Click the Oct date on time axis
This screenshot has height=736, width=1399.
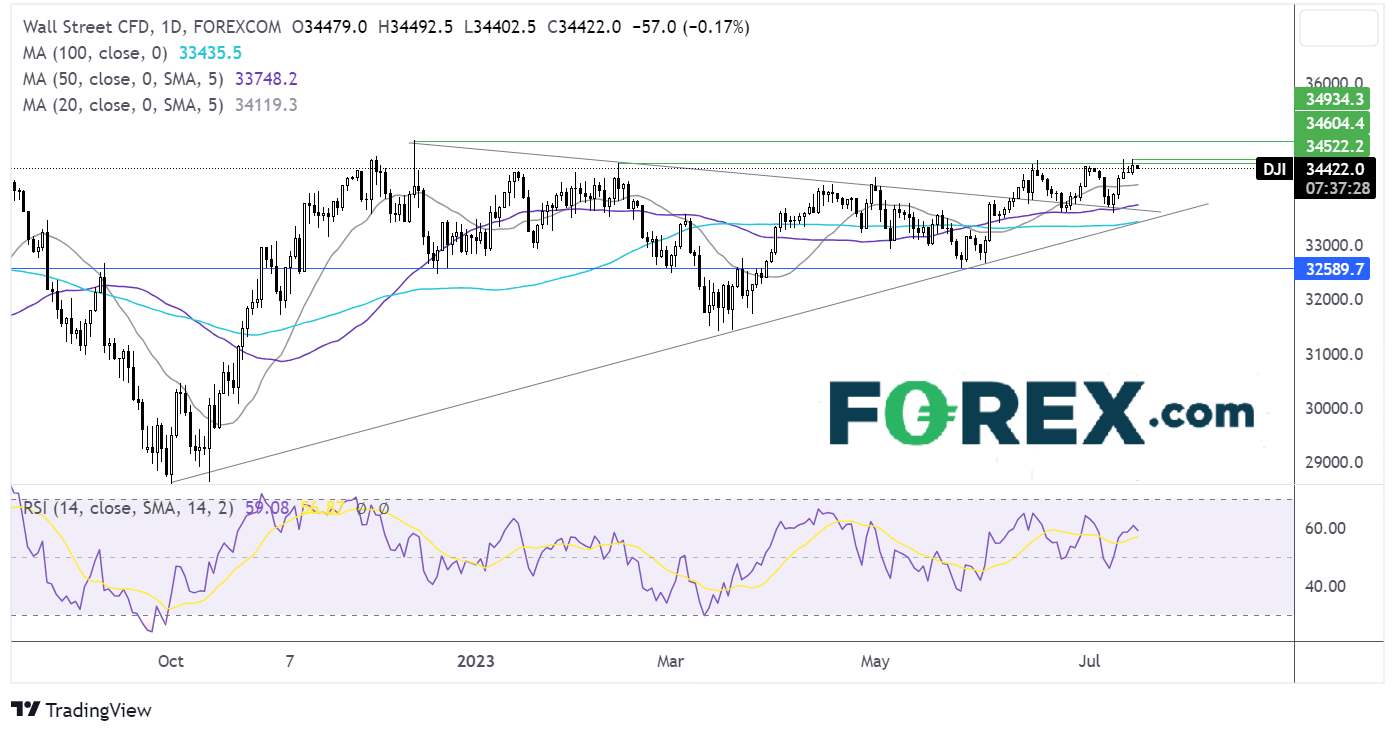(171, 661)
